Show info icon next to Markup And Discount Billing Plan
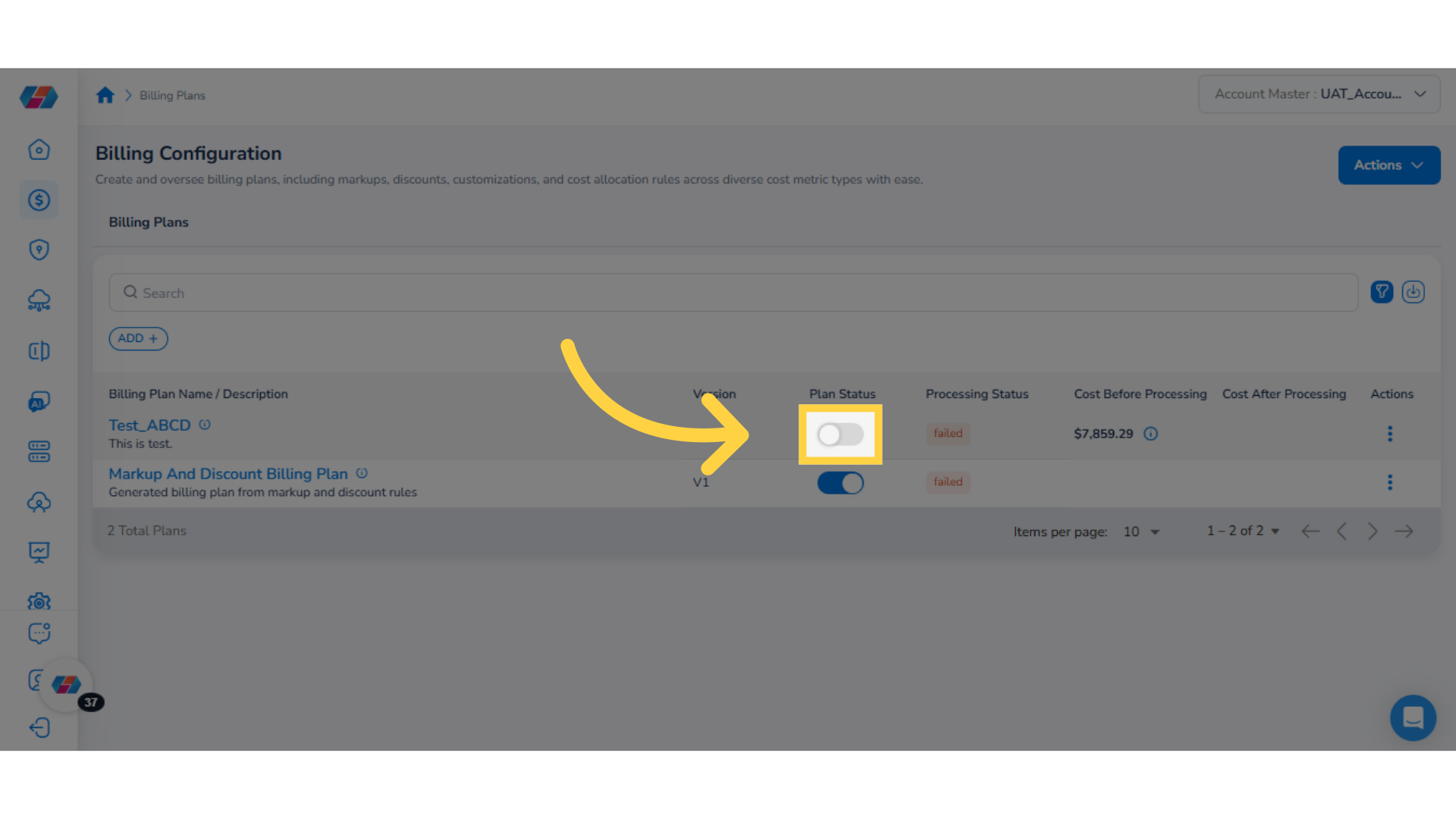1456x819 pixels. [x=362, y=473]
